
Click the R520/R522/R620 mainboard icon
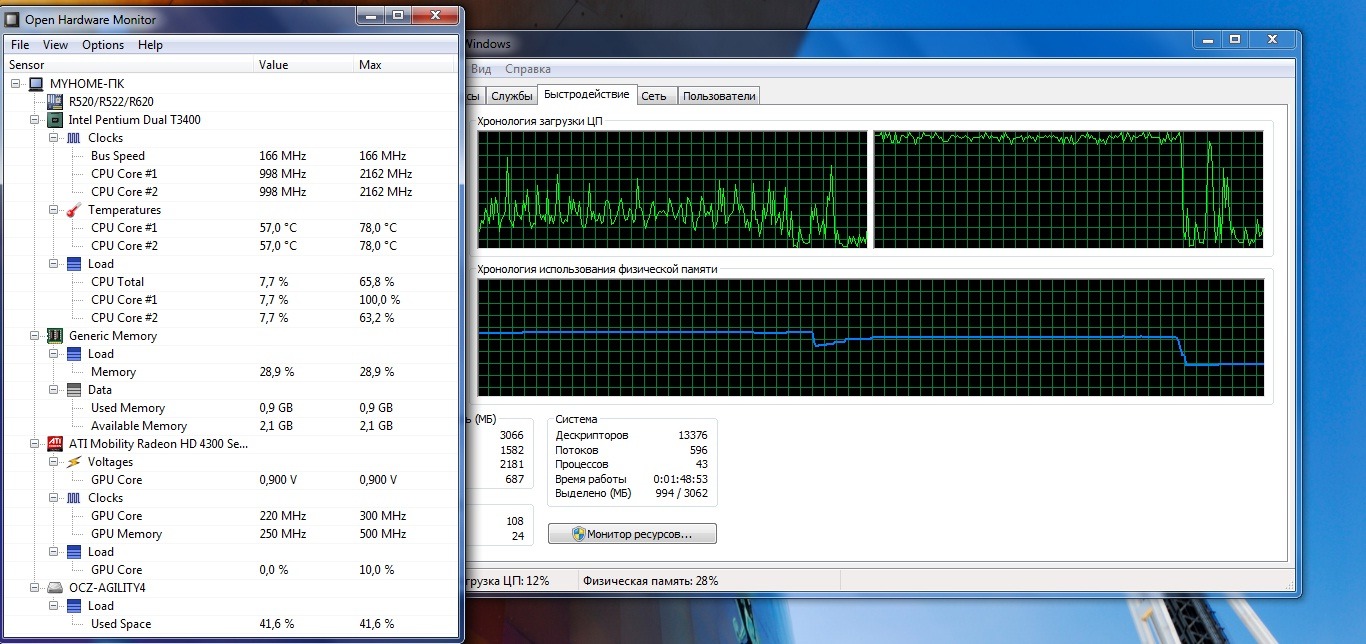[55, 102]
